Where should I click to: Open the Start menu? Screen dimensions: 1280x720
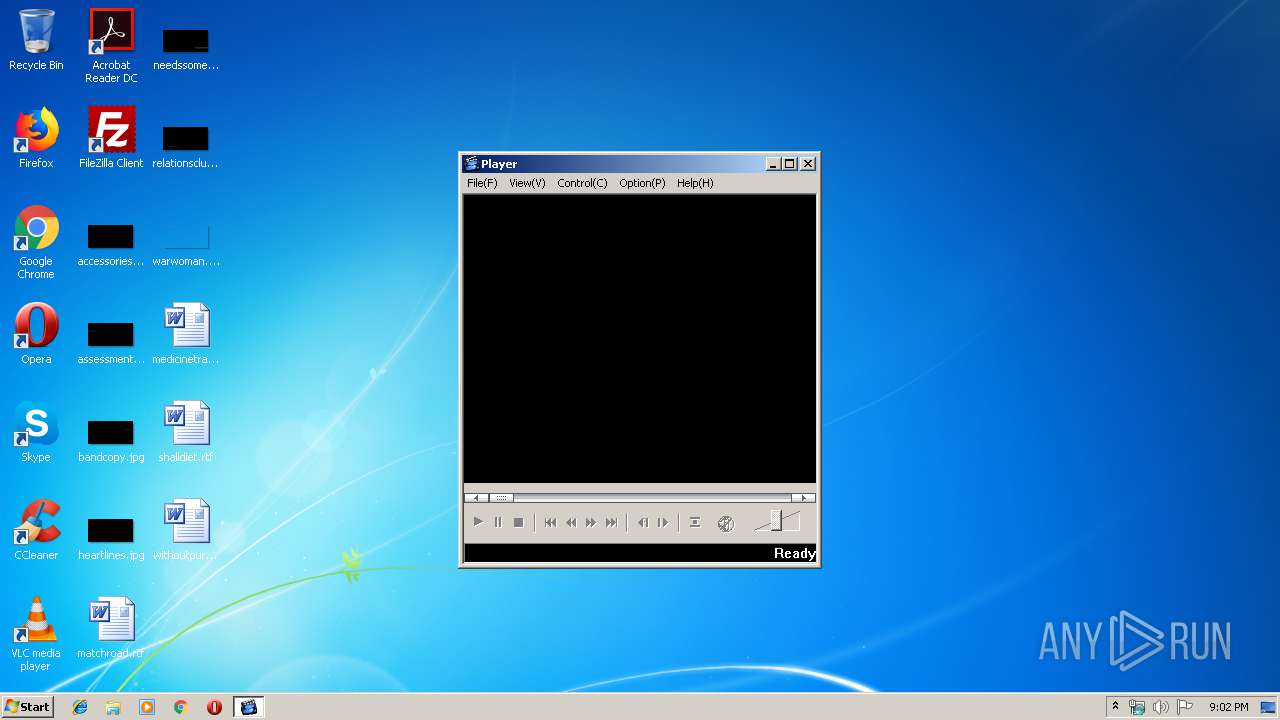[x=27, y=707]
